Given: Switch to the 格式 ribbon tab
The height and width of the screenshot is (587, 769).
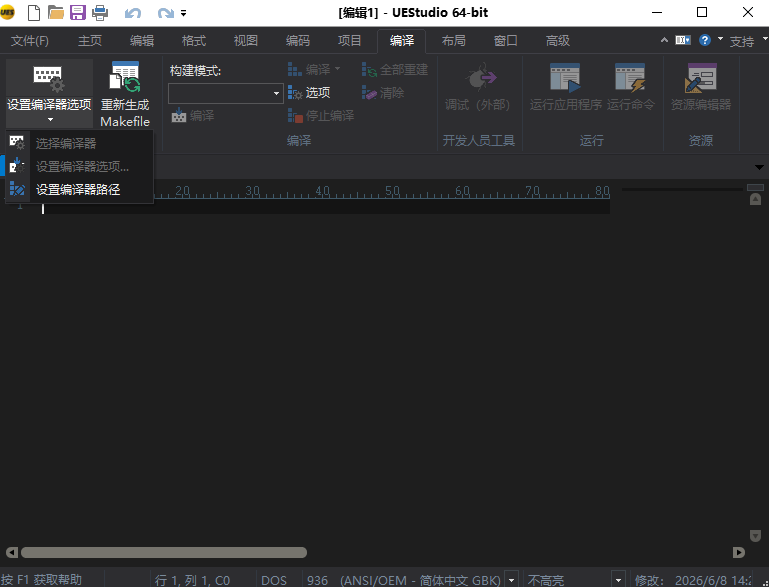Looking at the screenshot, I should (x=194, y=41).
